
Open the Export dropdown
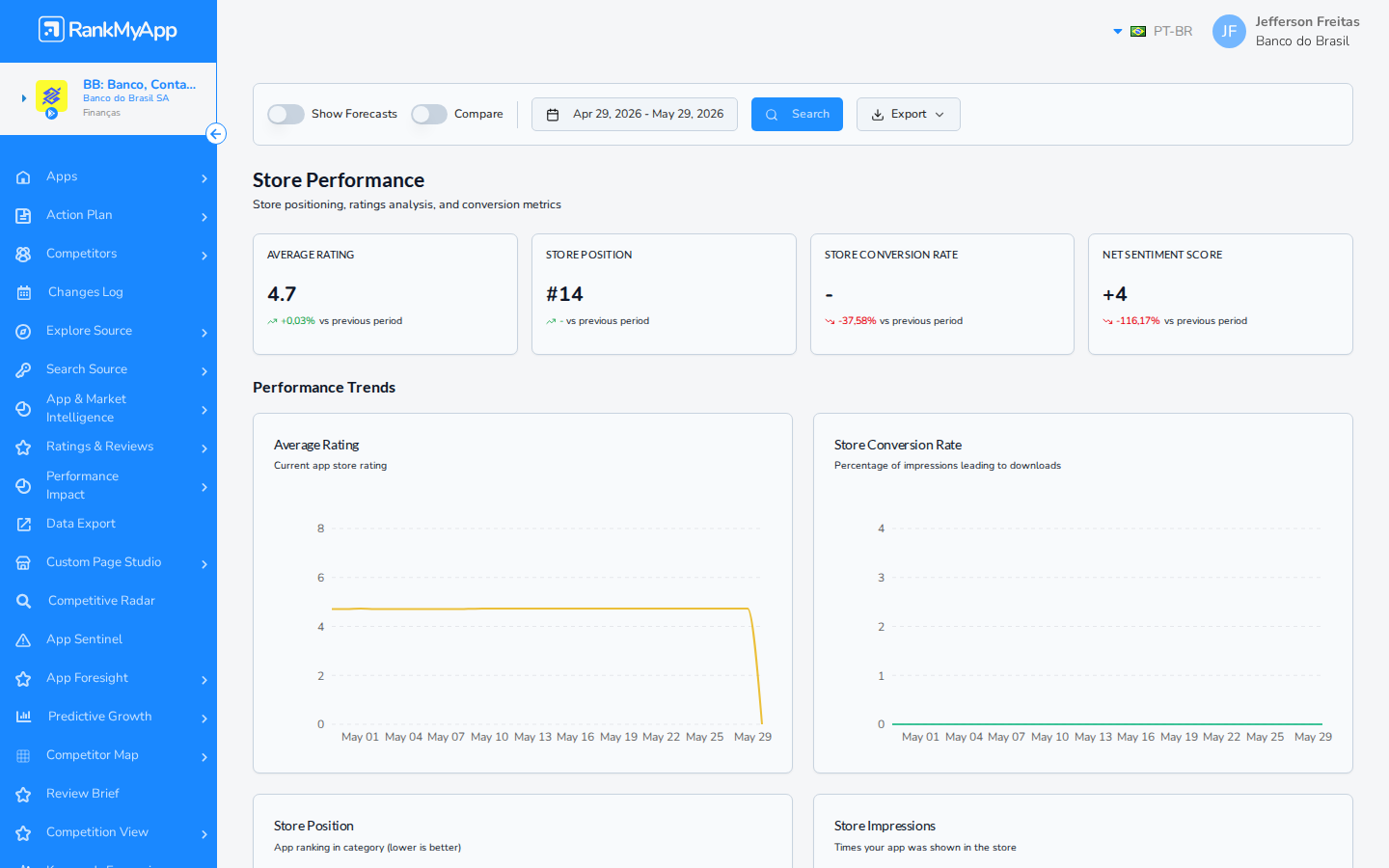pos(909,114)
